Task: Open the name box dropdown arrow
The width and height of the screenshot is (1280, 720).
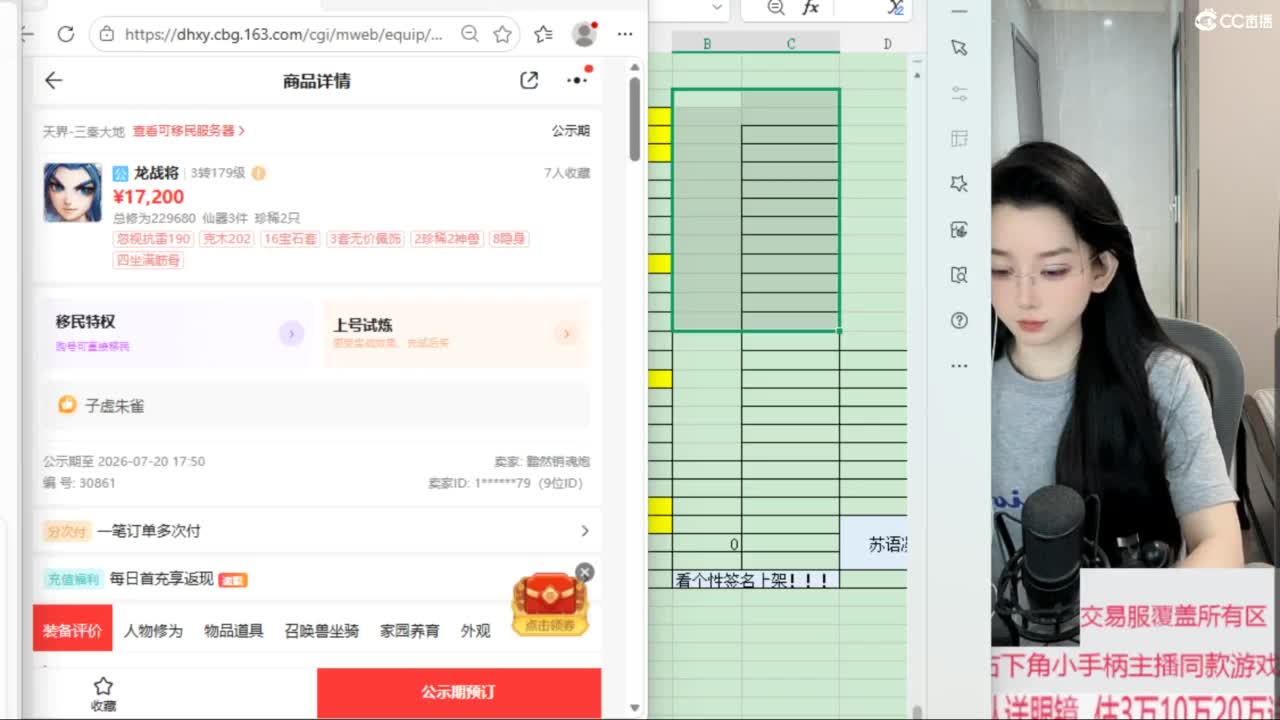Action: coord(717,8)
